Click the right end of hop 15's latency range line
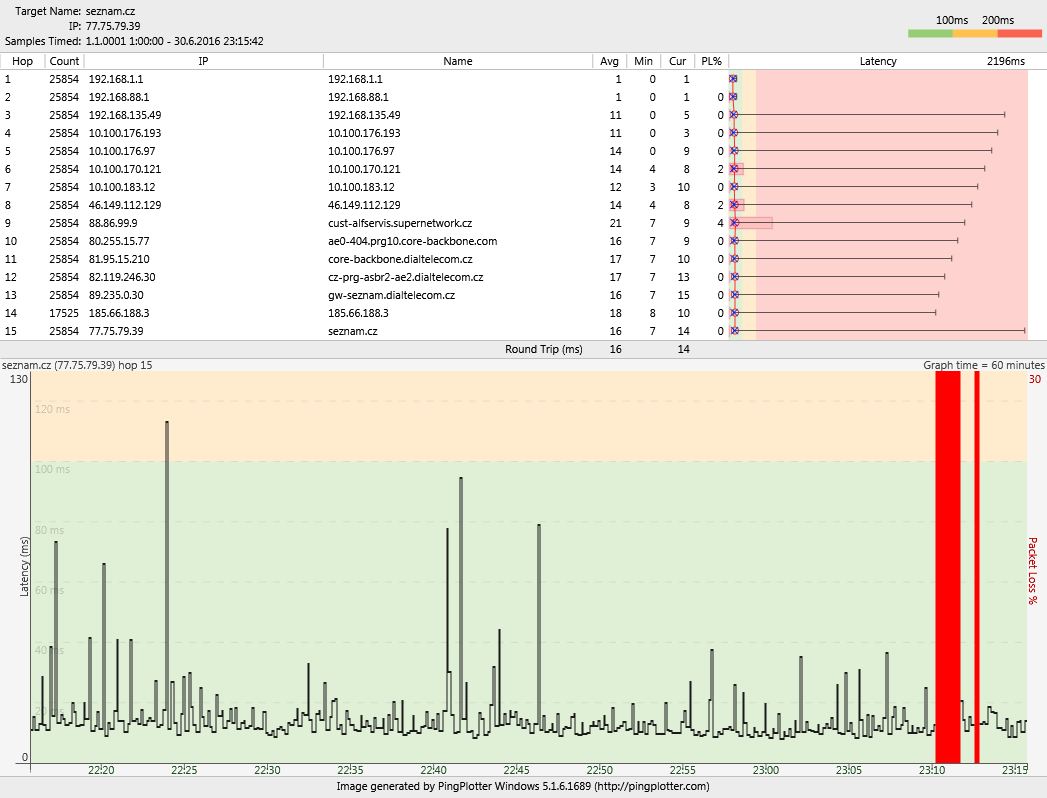 pyautogui.click(x=1025, y=330)
